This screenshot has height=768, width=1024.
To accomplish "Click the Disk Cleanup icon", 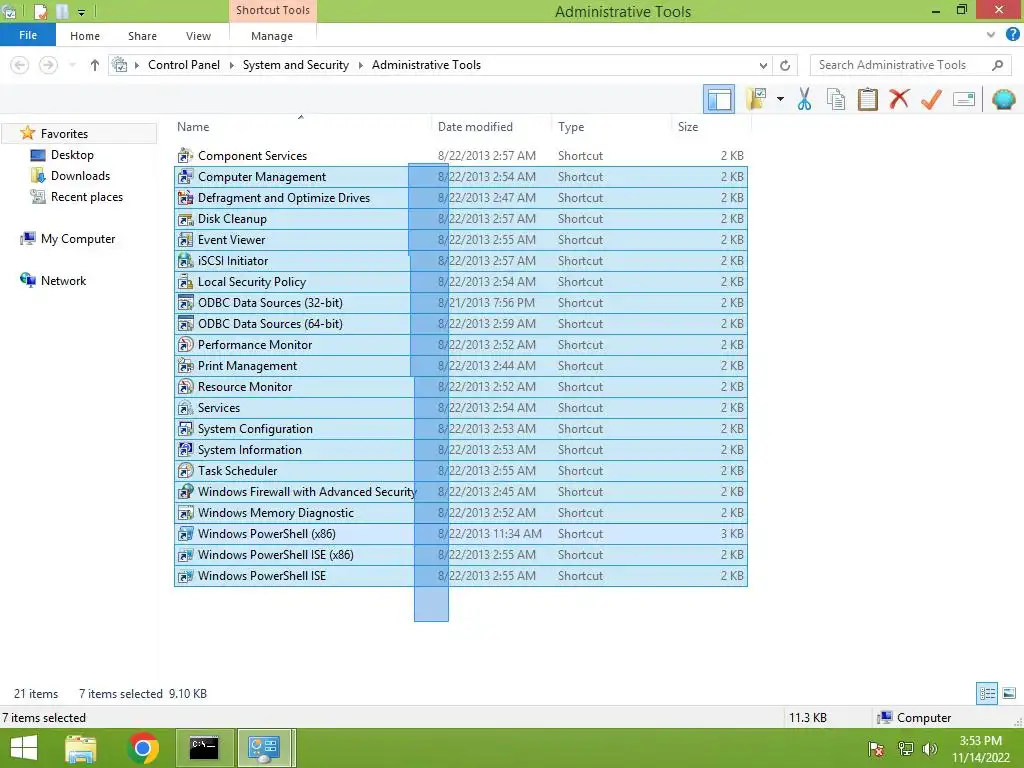I will pos(185,219).
